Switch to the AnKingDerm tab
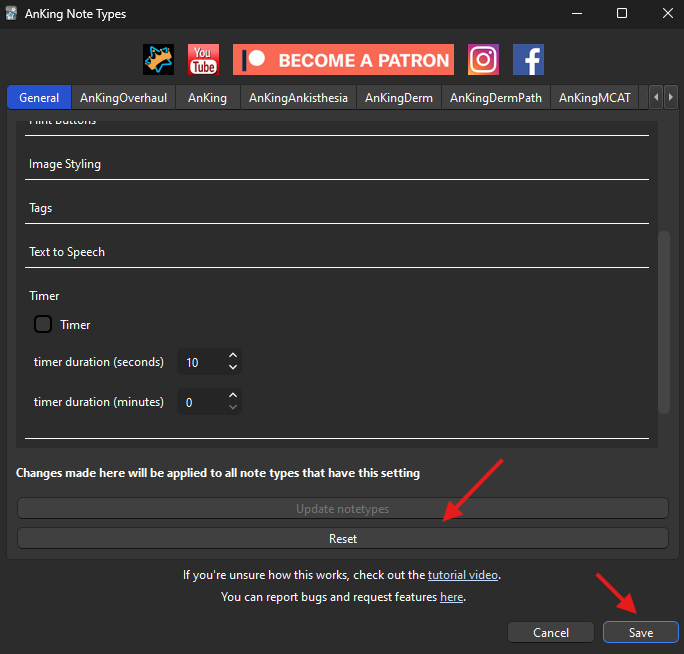 [x=398, y=98]
